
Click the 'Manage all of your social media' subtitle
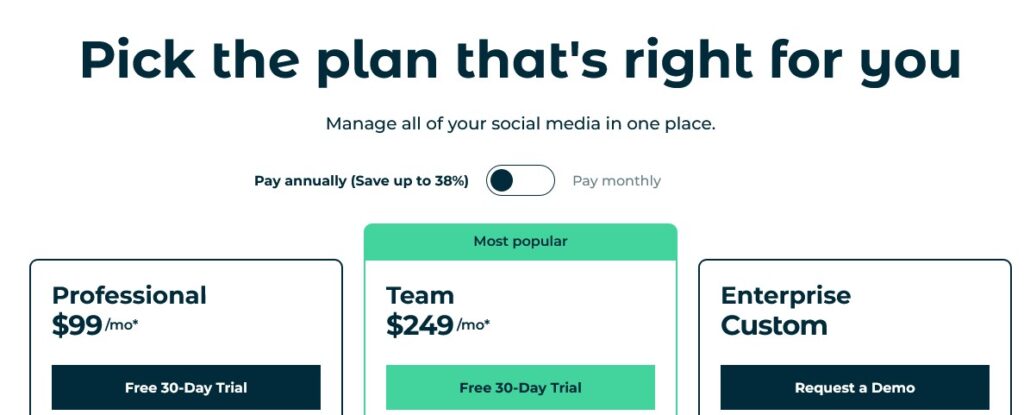tap(520, 124)
